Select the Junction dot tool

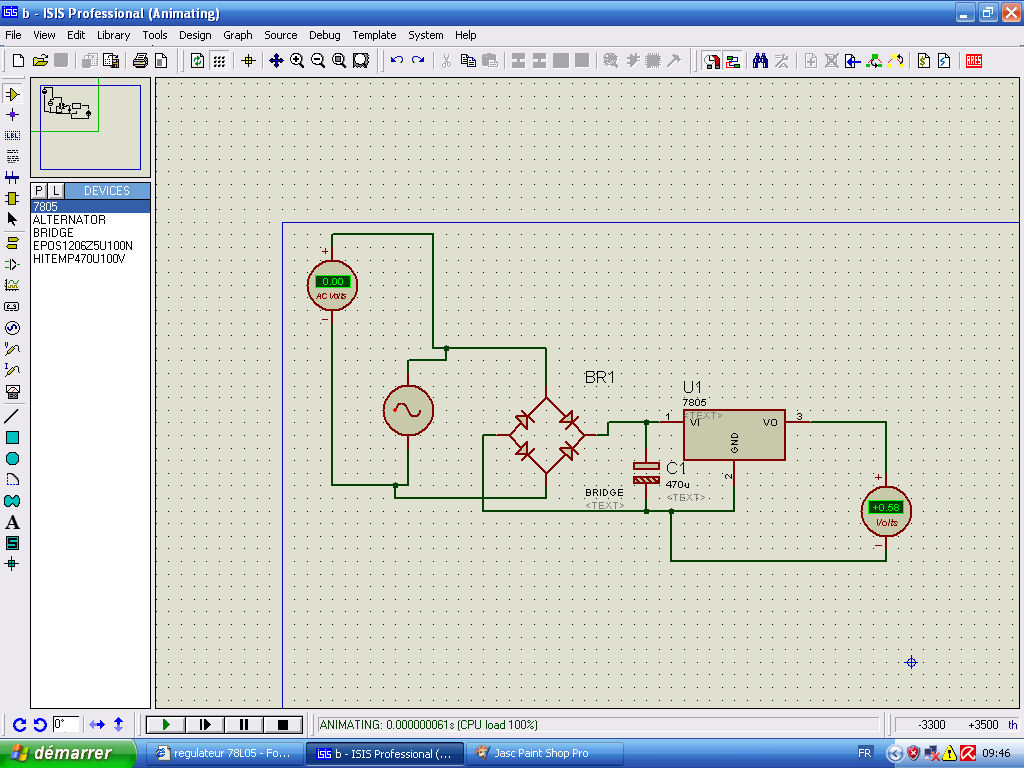pos(12,115)
